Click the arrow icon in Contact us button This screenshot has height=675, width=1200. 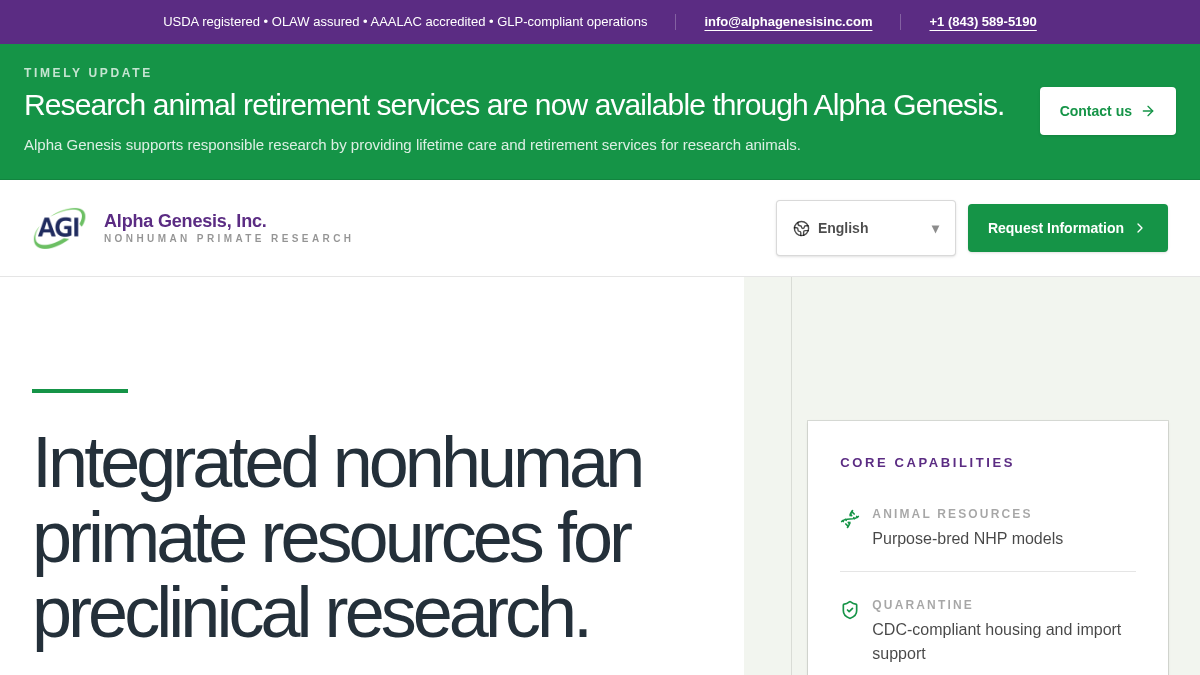[x=1148, y=111]
